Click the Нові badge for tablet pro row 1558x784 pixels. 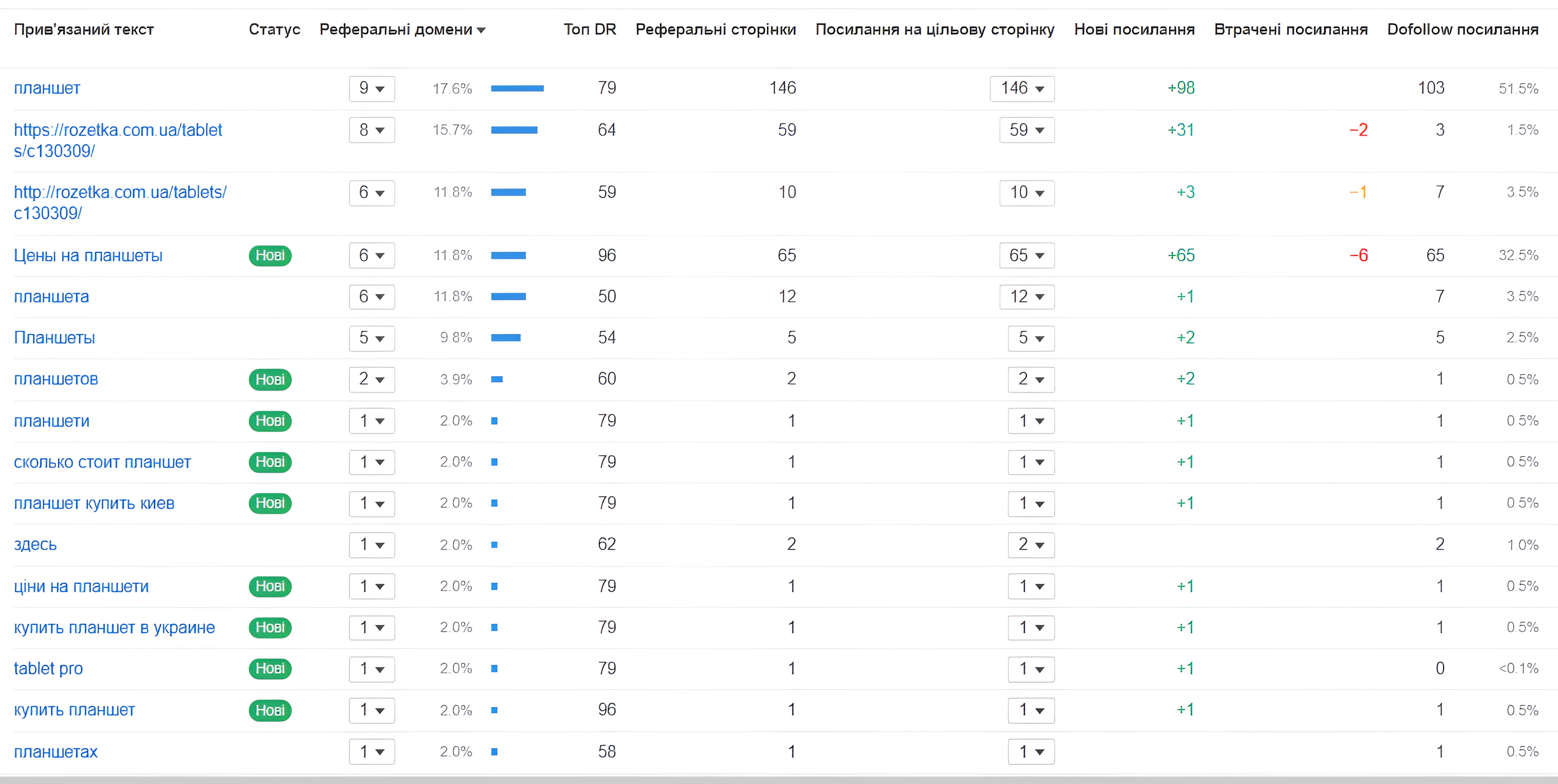click(270, 669)
